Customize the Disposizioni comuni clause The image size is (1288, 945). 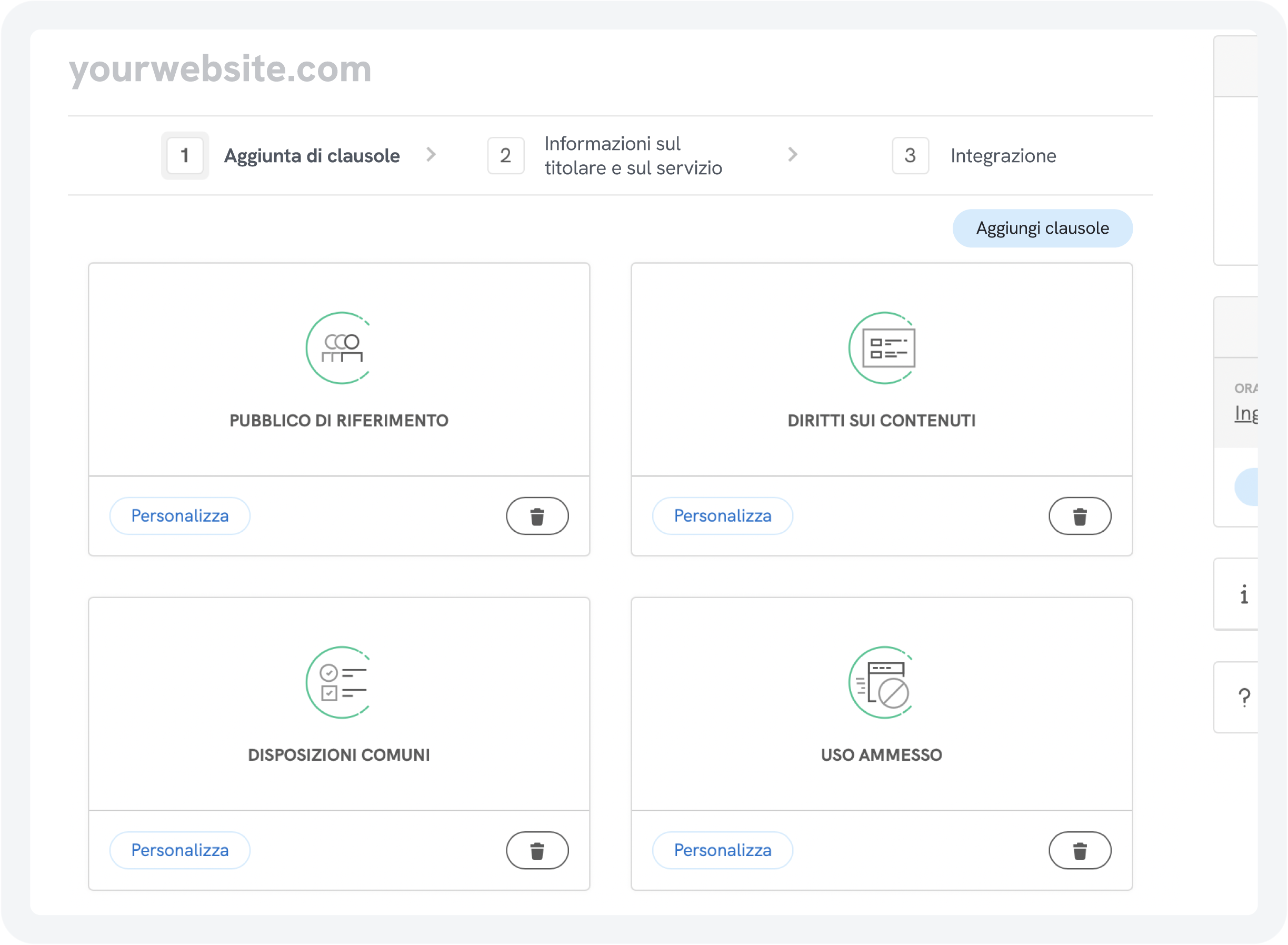(179, 850)
